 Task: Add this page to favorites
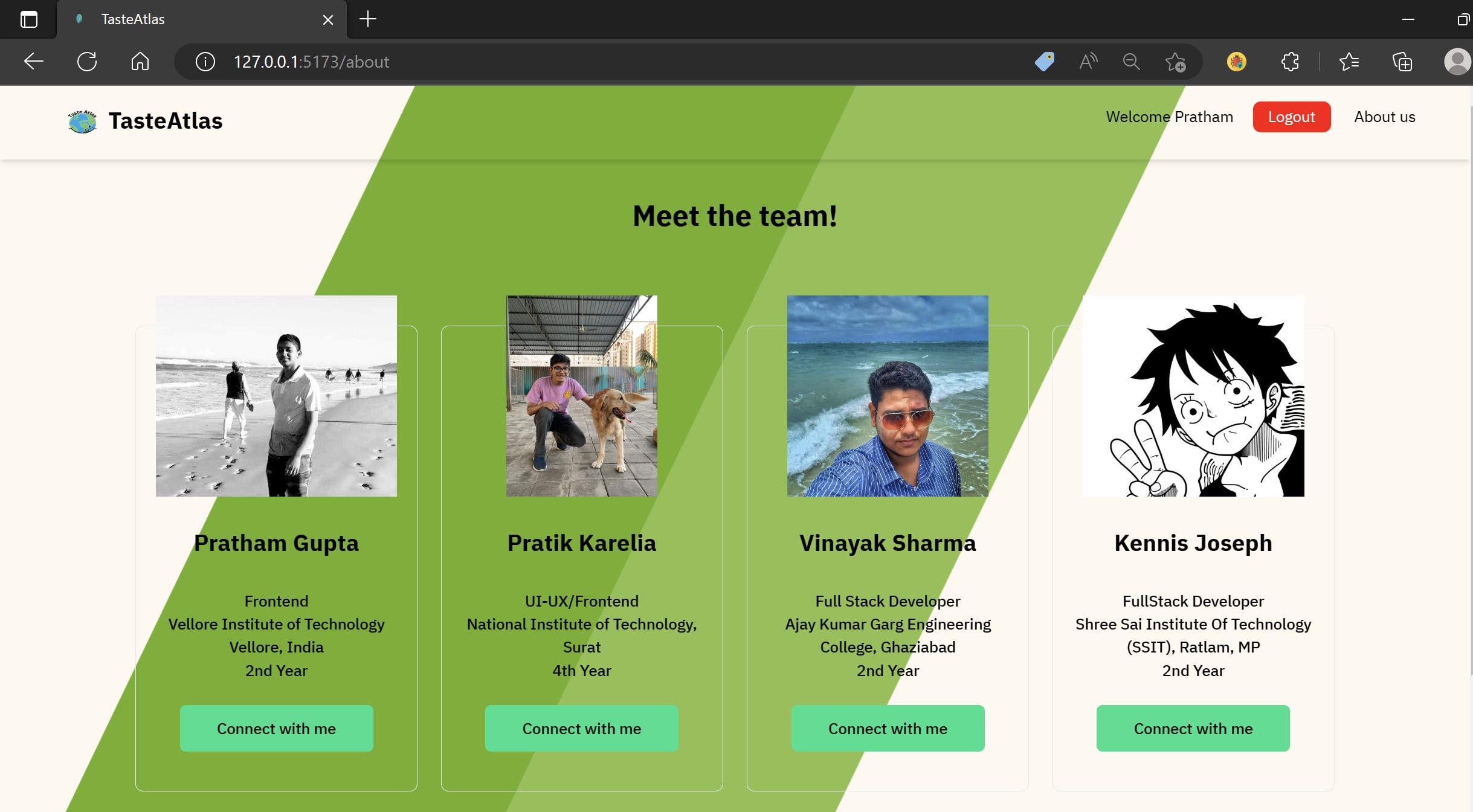pos(1175,62)
